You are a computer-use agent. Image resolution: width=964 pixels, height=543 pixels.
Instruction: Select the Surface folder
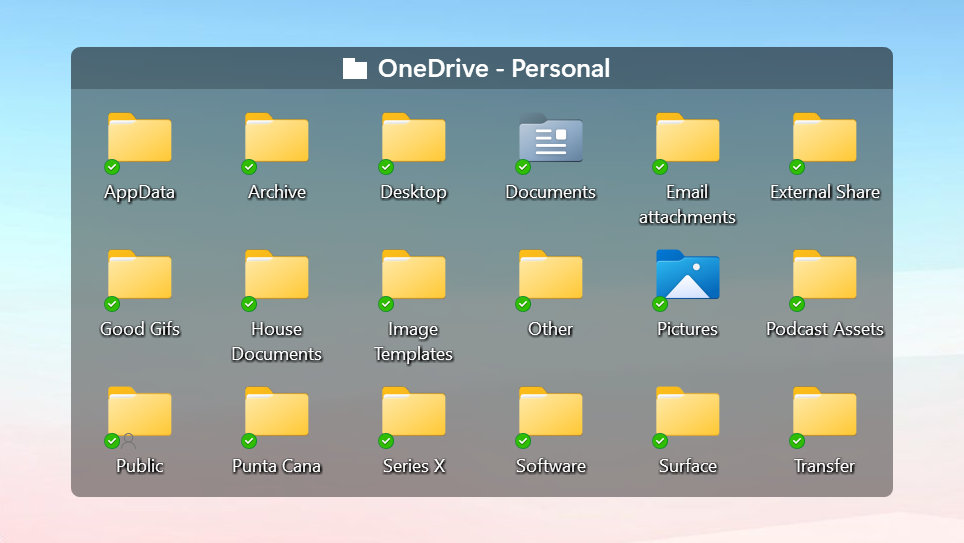pyautogui.click(x=688, y=413)
